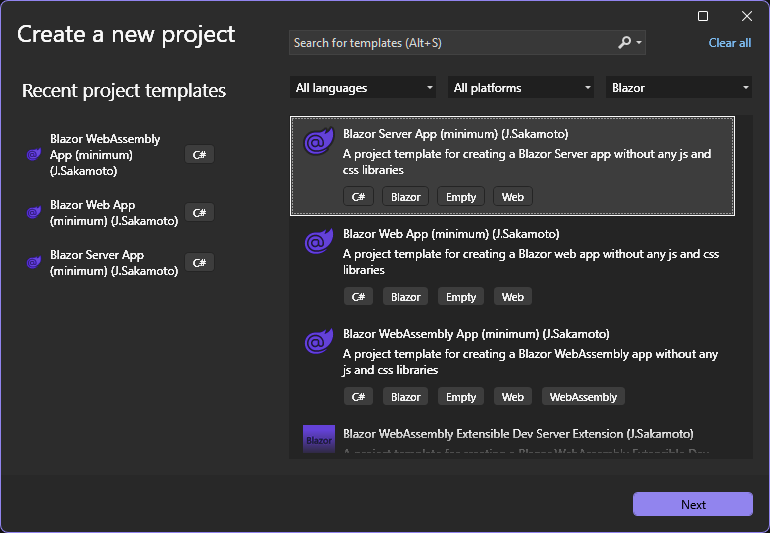Screen dimensions: 770x533
Task: Click C# tag of recent Blazor Web App
Action: click(199, 213)
